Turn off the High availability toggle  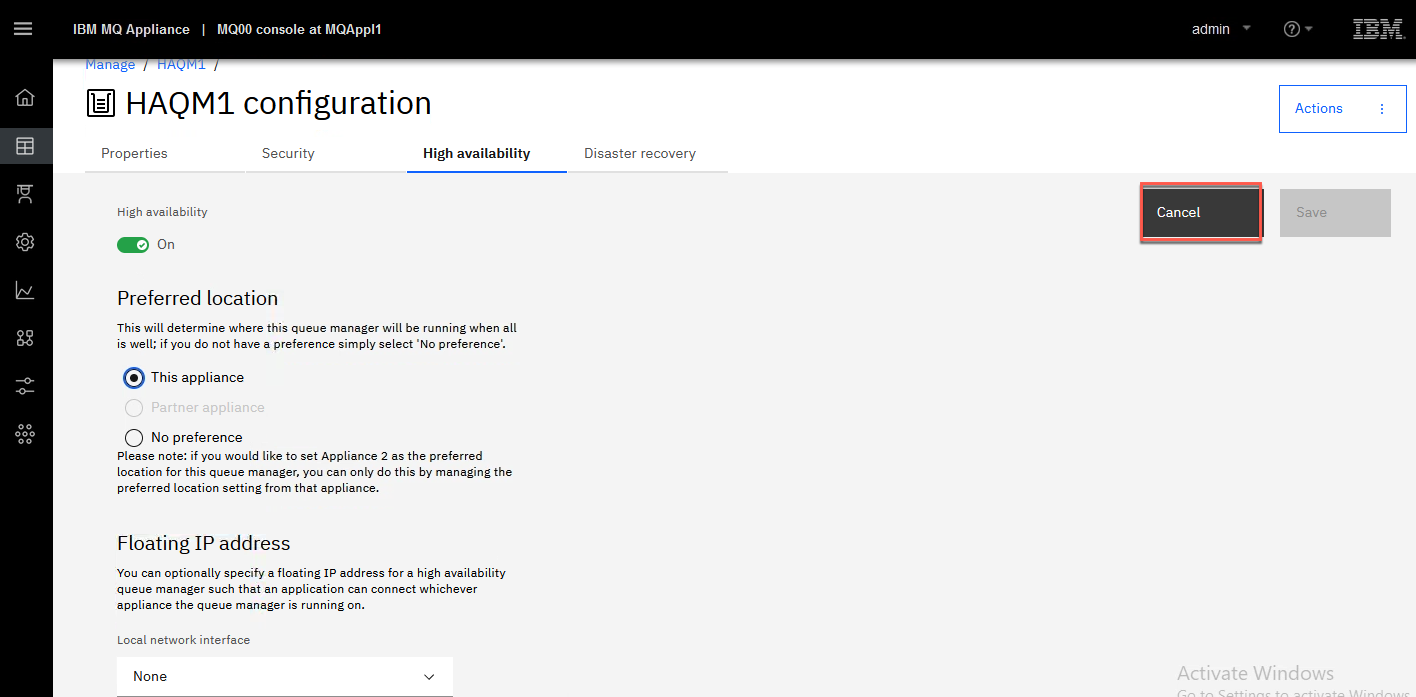pyautogui.click(x=133, y=244)
